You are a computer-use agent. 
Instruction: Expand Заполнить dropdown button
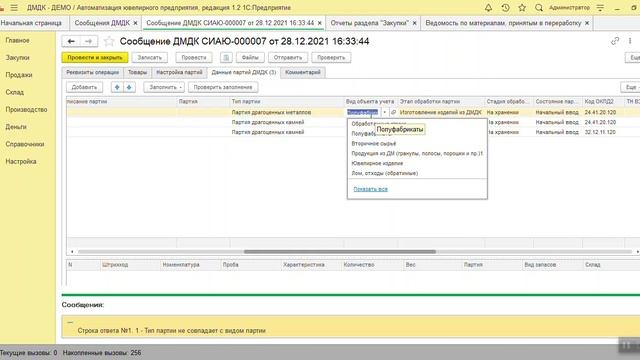pyautogui.click(x=164, y=87)
